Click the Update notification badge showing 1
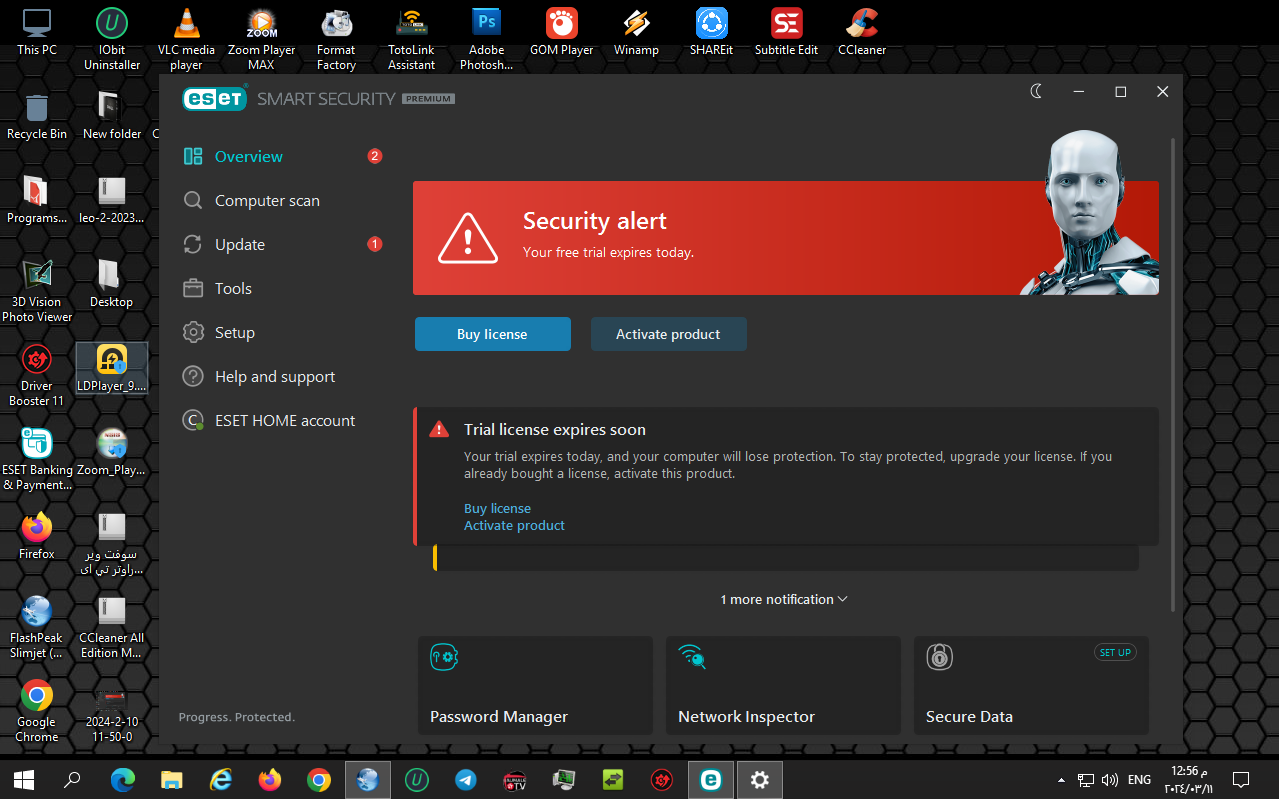Screen dimensions: 1279x799 [x=375, y=244]
